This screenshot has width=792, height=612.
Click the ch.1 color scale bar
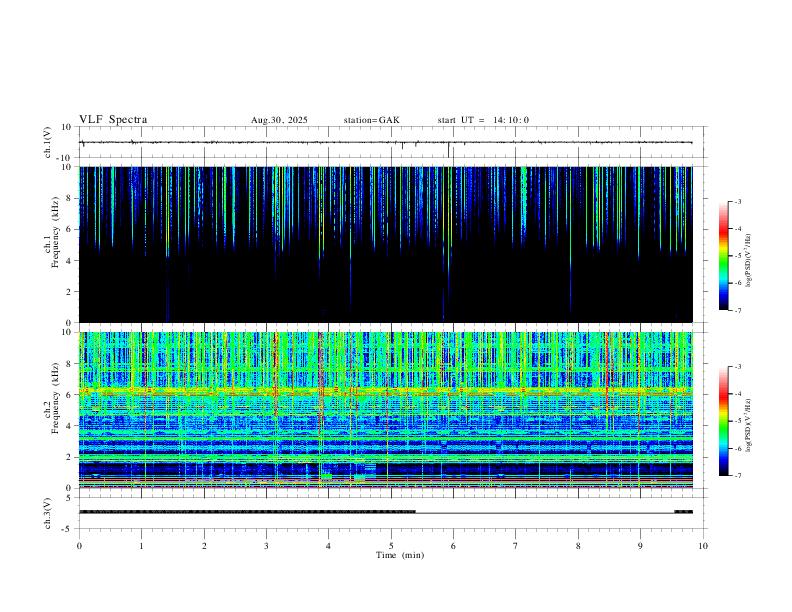click(724, 256)
